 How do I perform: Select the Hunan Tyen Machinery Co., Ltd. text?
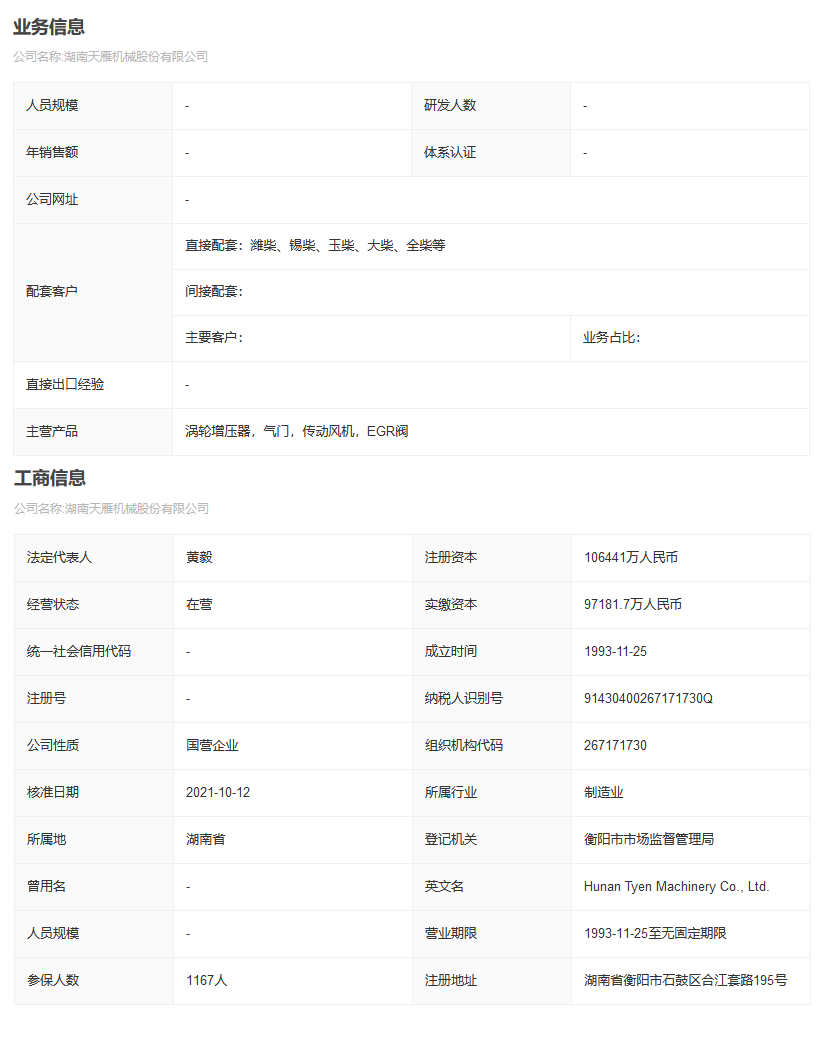676,886
